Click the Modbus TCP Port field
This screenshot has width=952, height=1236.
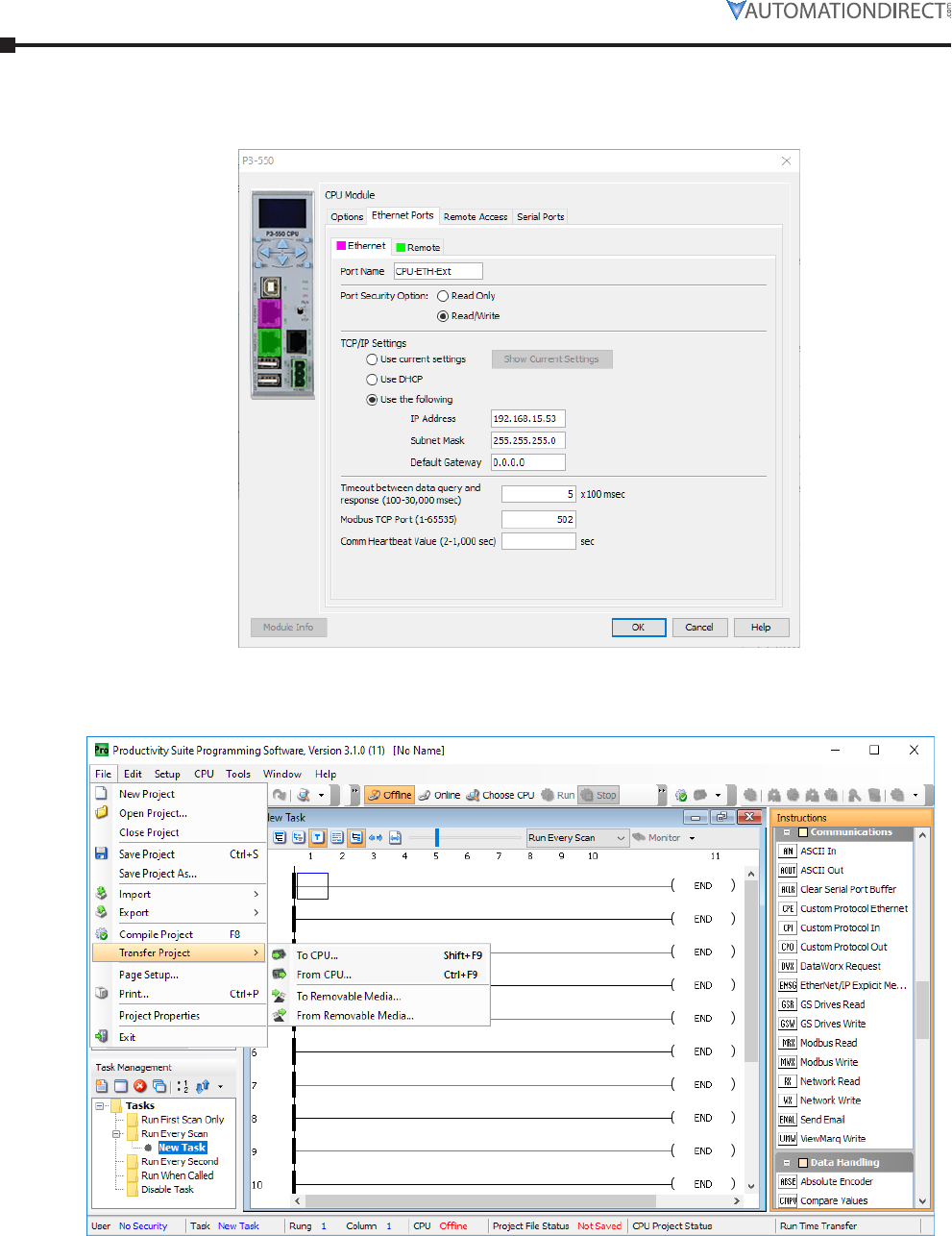click(538, 520)
